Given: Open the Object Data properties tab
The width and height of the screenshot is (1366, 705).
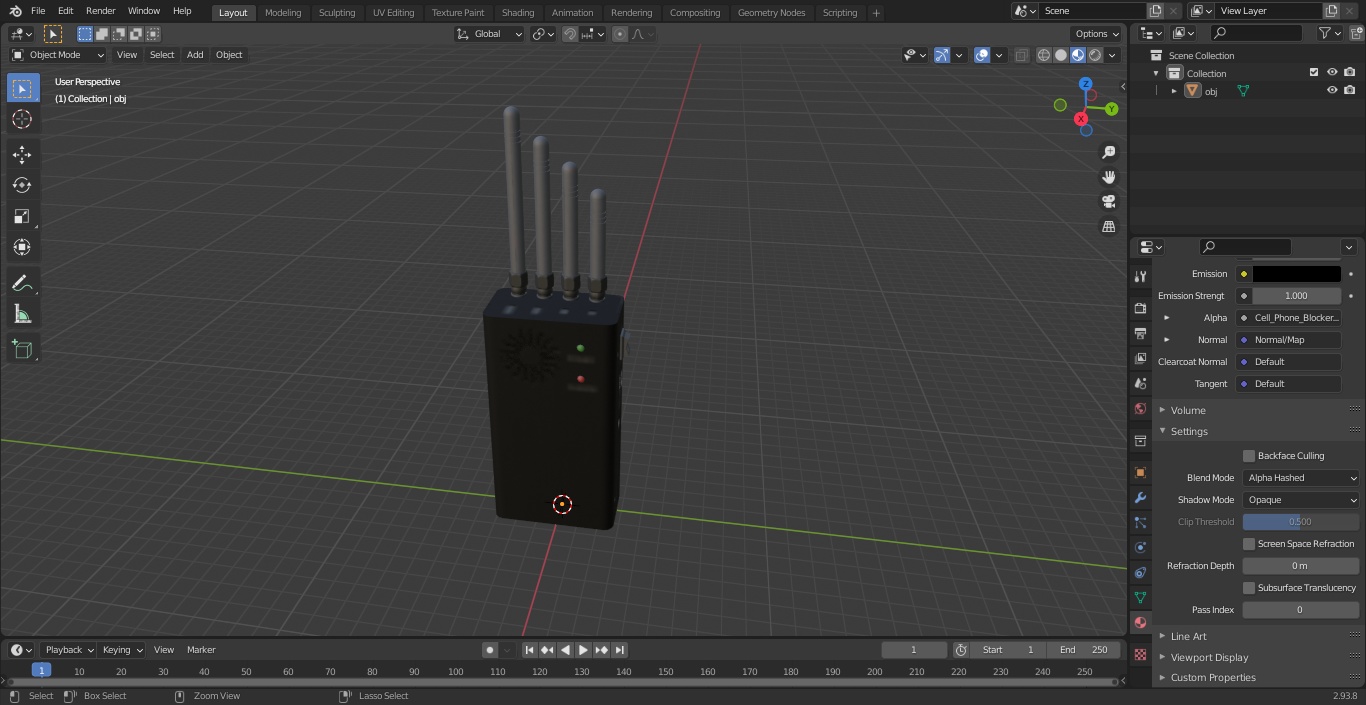Looking at the screenshot, I should [x=1140, y=597].
